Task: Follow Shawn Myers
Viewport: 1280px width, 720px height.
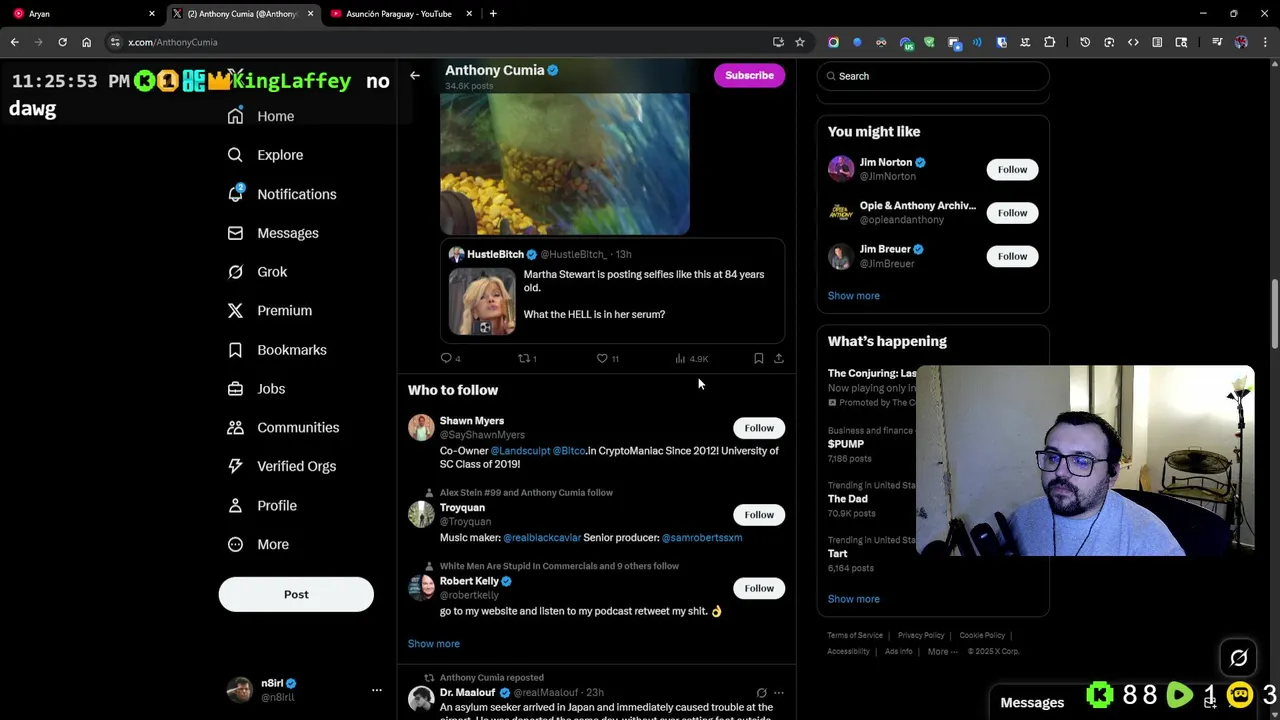Action: (x=759, y=428)
